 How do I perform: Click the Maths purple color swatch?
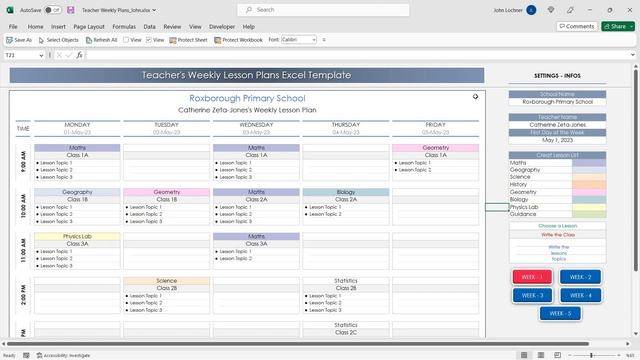click(589, 162)
